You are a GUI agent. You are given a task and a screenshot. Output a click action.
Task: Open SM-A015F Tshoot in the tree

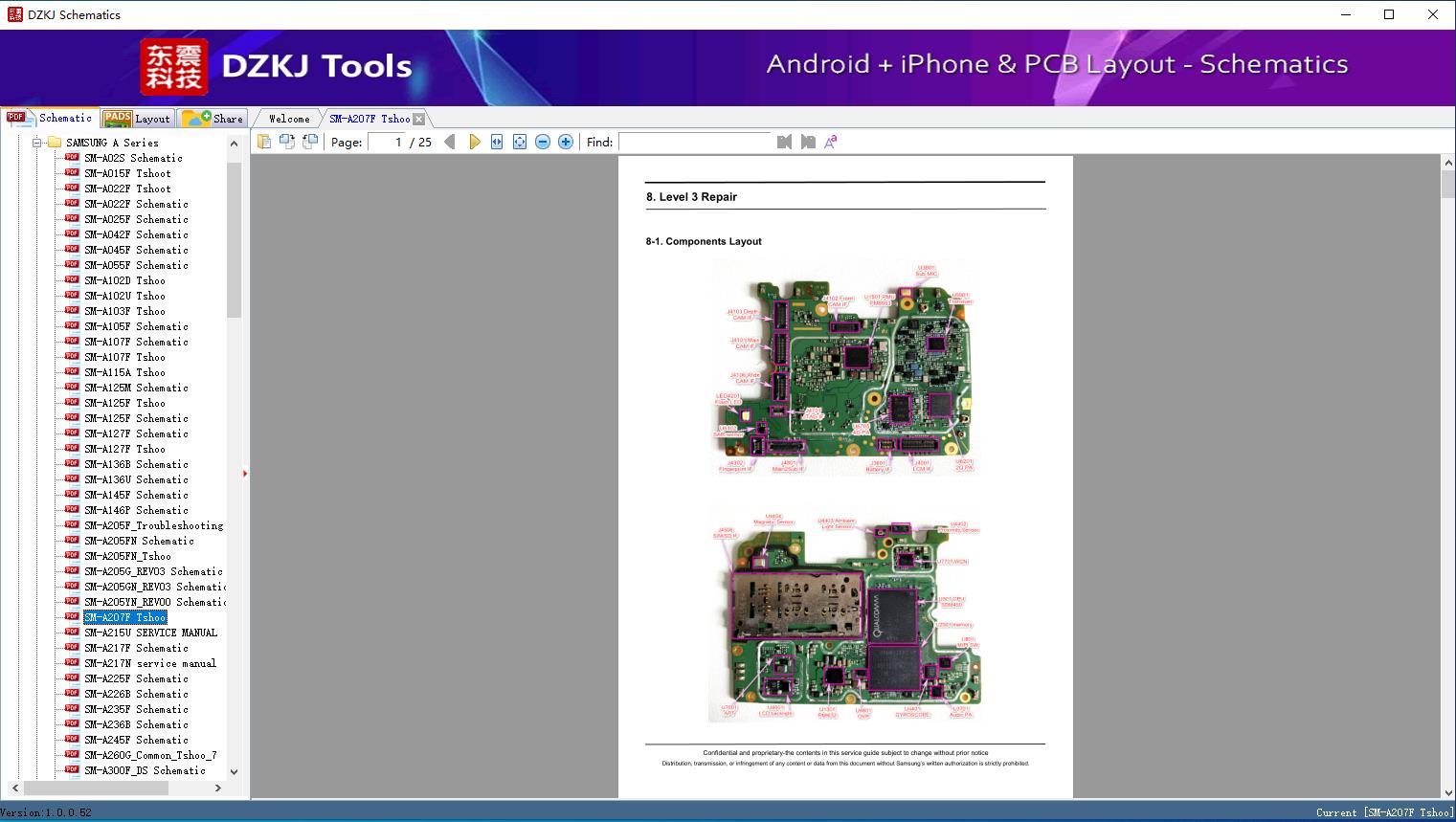[127, 173]
